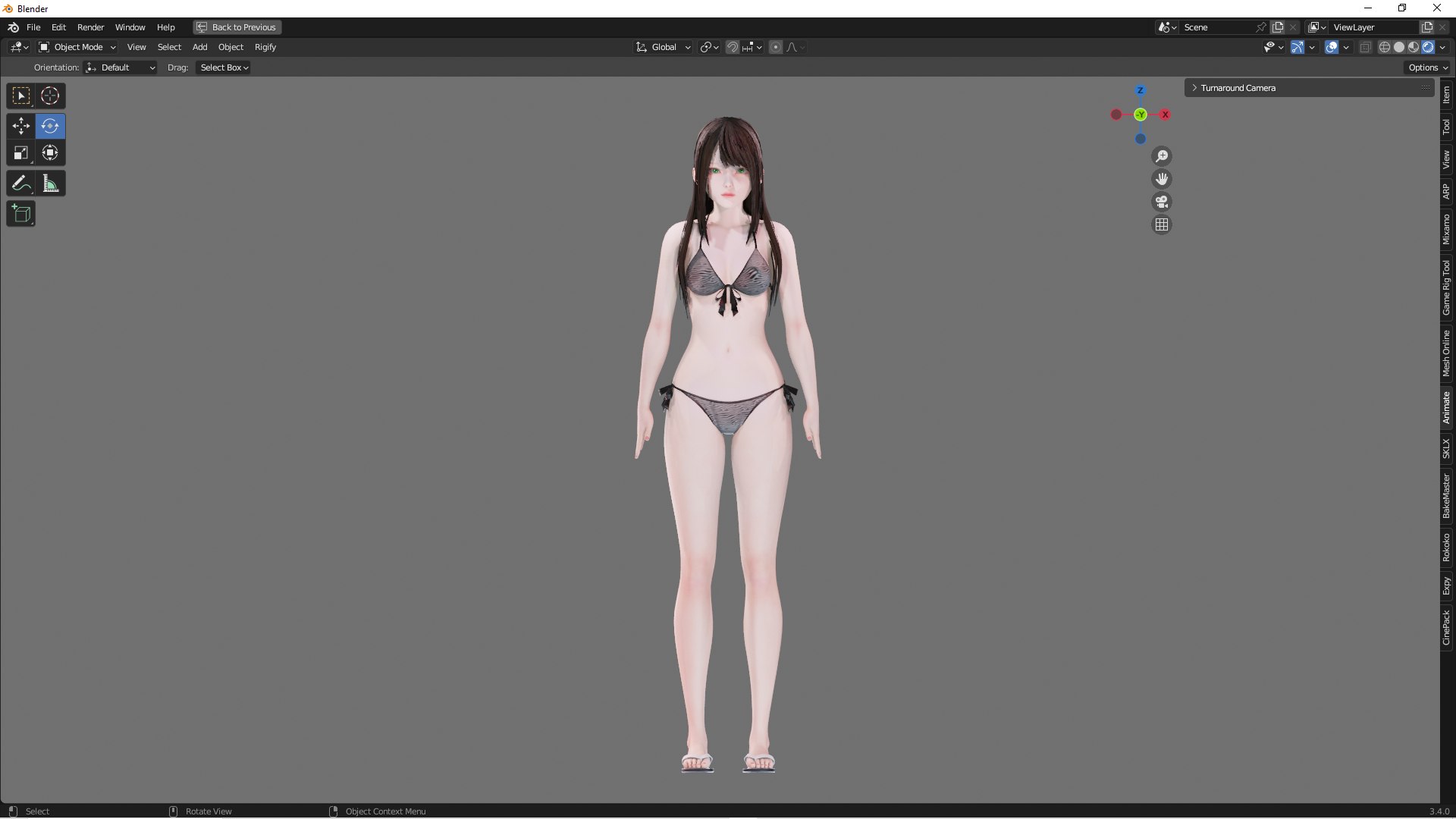Switch to wireframe viewport shading
The width and height of the screenshot is (1456, 819).
(1384, 47)
